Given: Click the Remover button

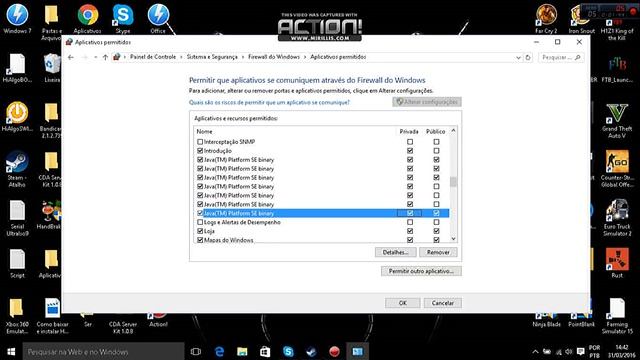Looking at the screenshot, I should [438, 253].
